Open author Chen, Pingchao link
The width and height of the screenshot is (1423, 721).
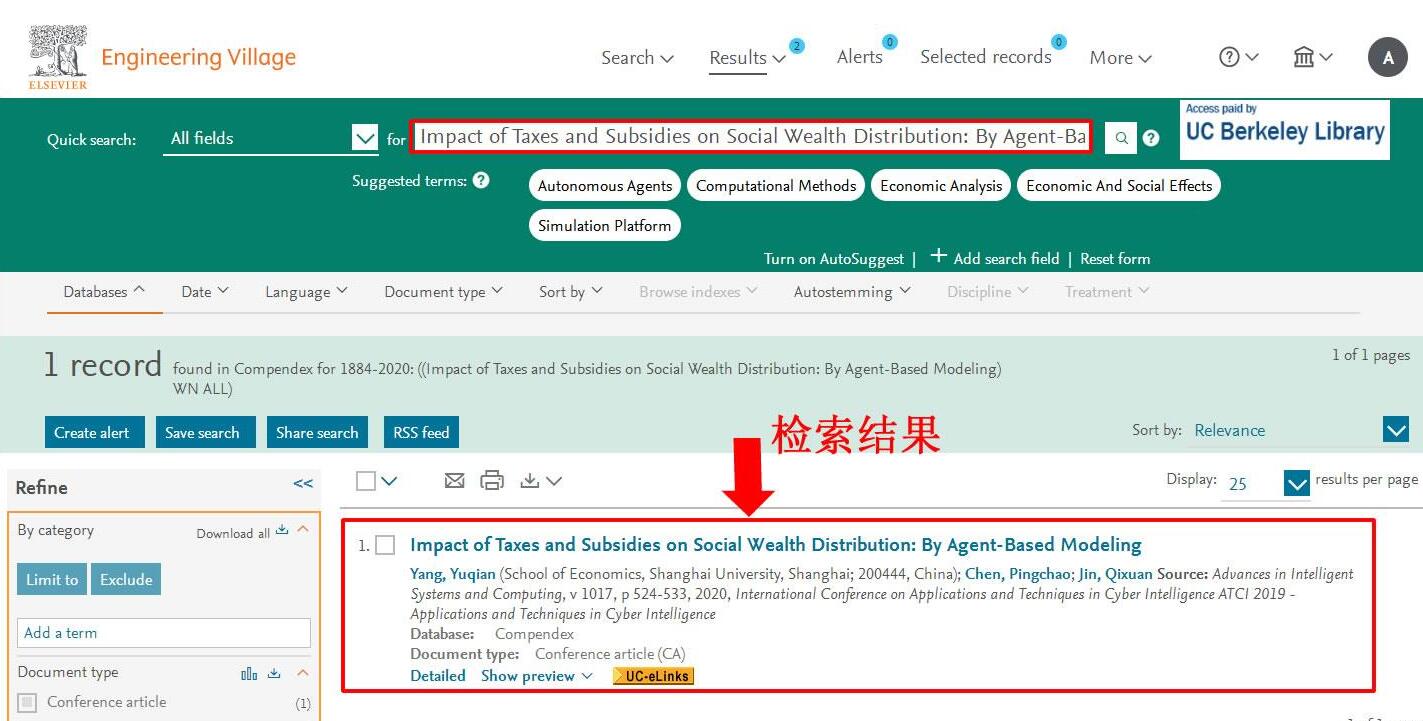coord(1018,574)
